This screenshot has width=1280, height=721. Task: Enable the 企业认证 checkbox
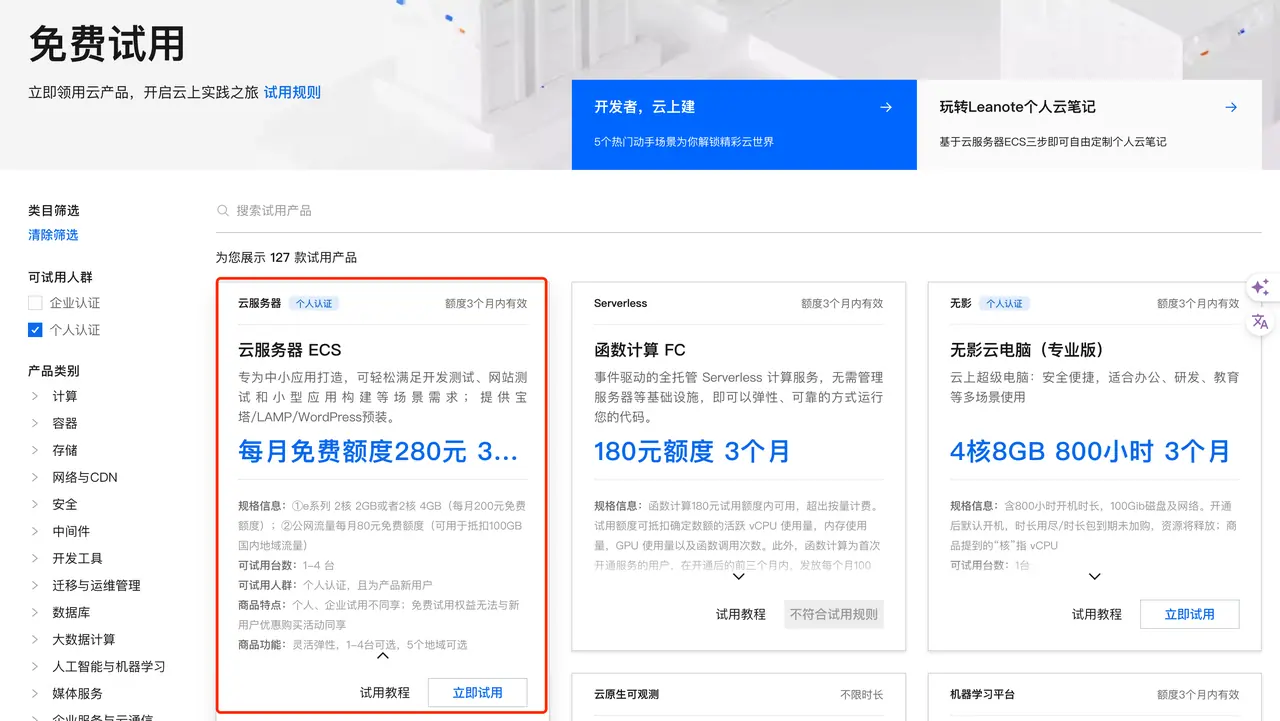coord(34,302)
